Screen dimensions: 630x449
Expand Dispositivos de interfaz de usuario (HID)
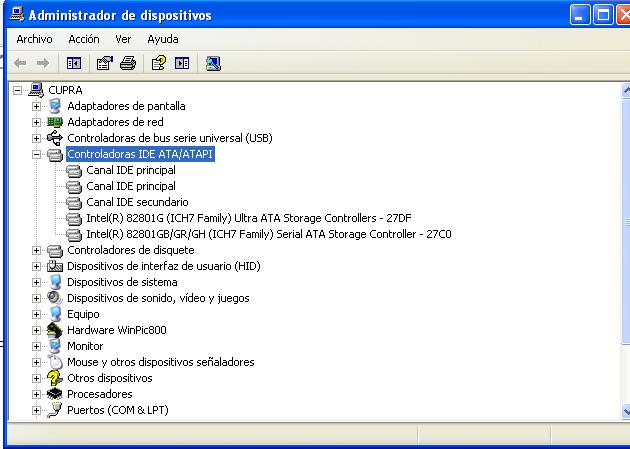(36, 266)
